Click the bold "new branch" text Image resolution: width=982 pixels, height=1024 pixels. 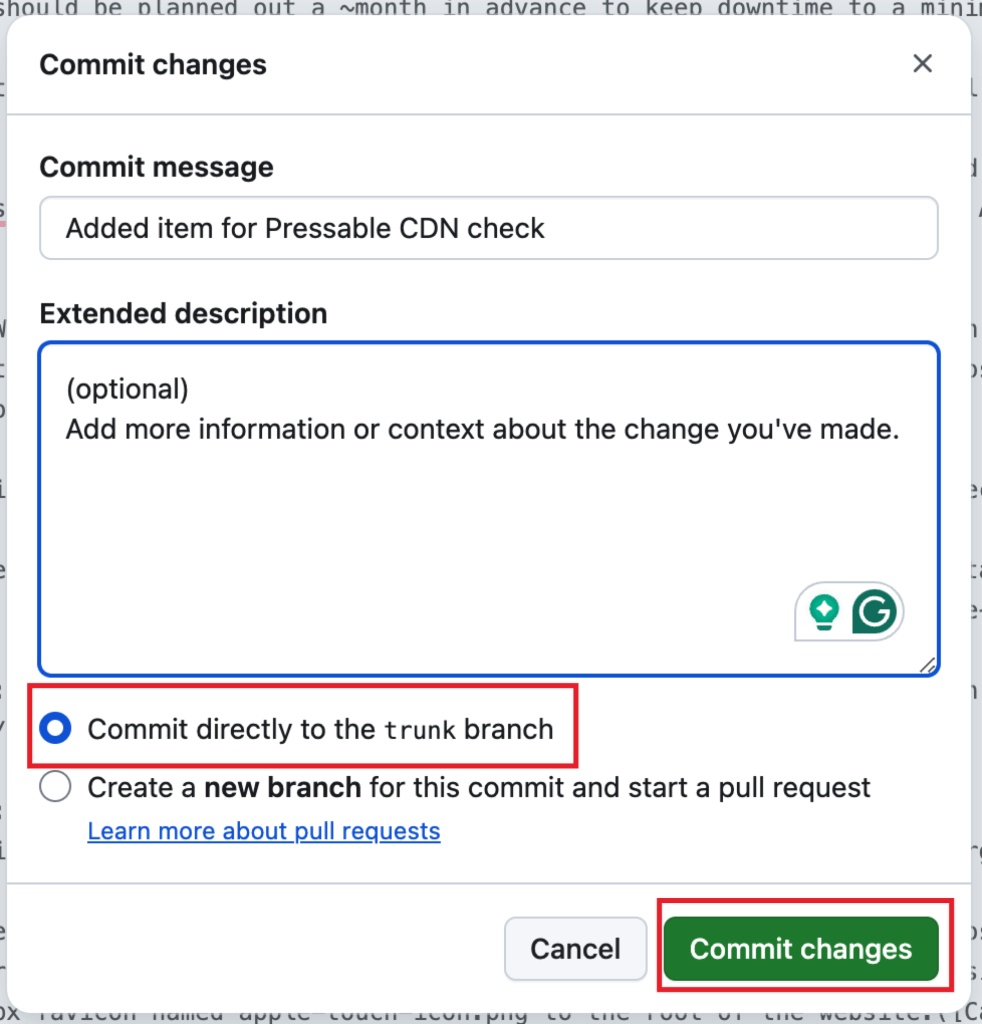click(x=282, y=788)
